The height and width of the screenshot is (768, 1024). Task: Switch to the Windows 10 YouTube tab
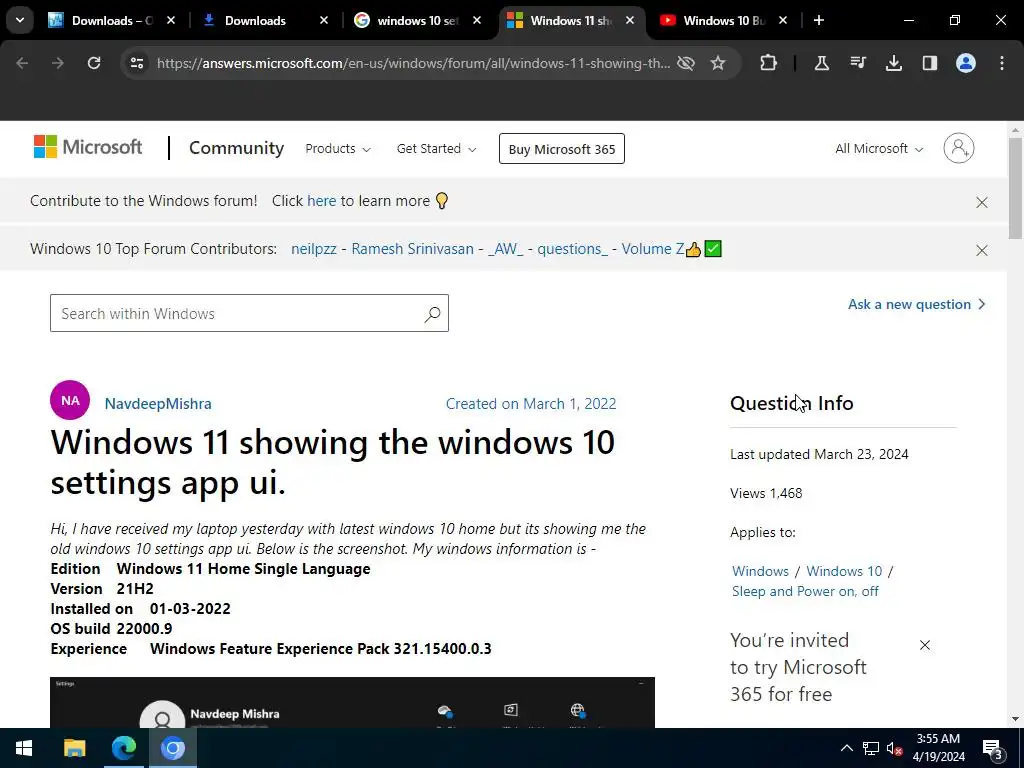pyautogui.click(x=724, y=20)
